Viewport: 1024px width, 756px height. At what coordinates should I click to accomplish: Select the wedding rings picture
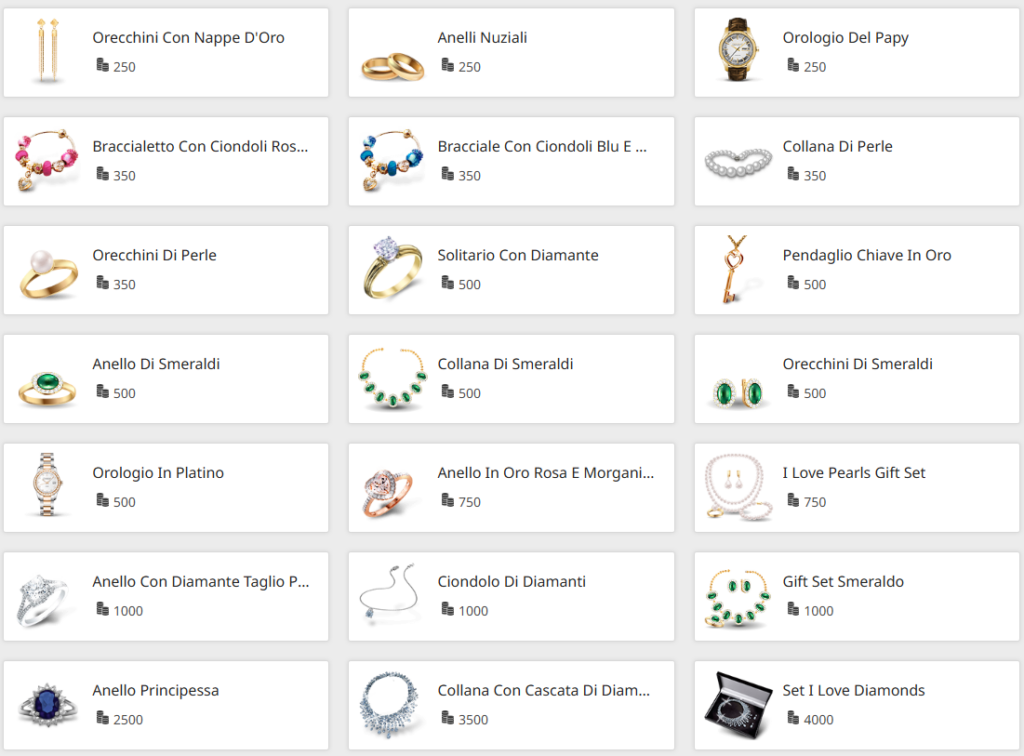[x=392, y=67]
